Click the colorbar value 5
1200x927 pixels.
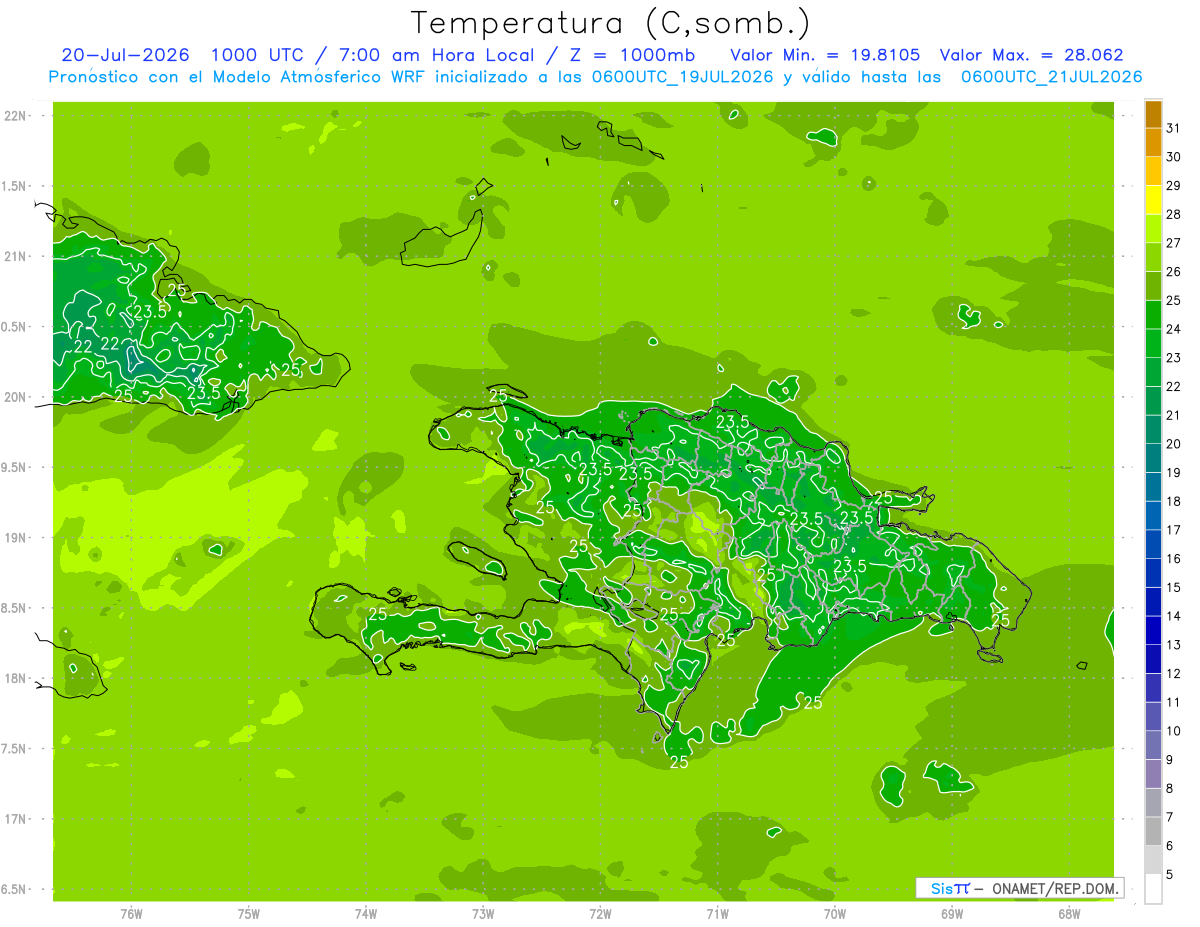[1171, 874]
